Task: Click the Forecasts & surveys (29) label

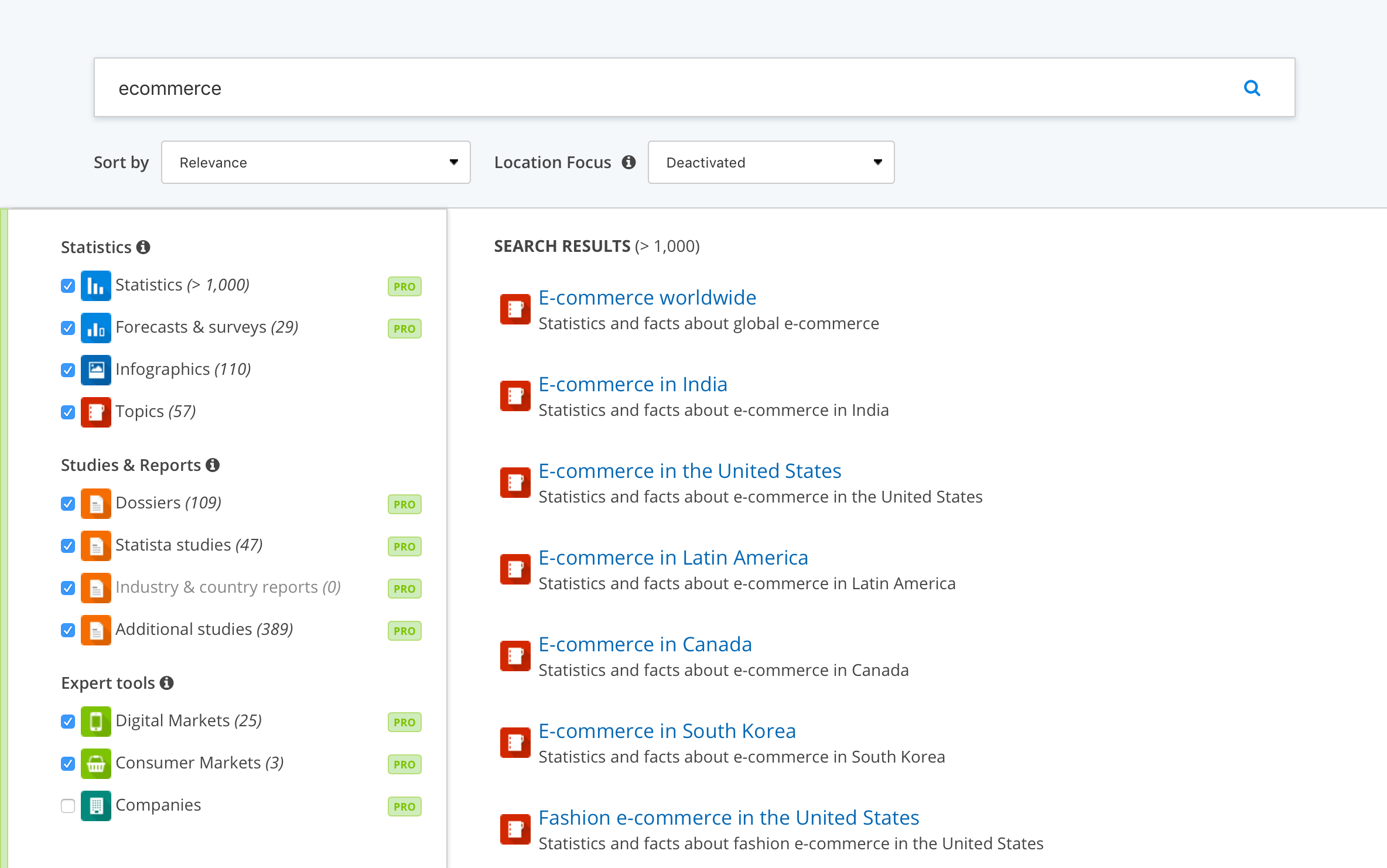Action: point(207,327)
